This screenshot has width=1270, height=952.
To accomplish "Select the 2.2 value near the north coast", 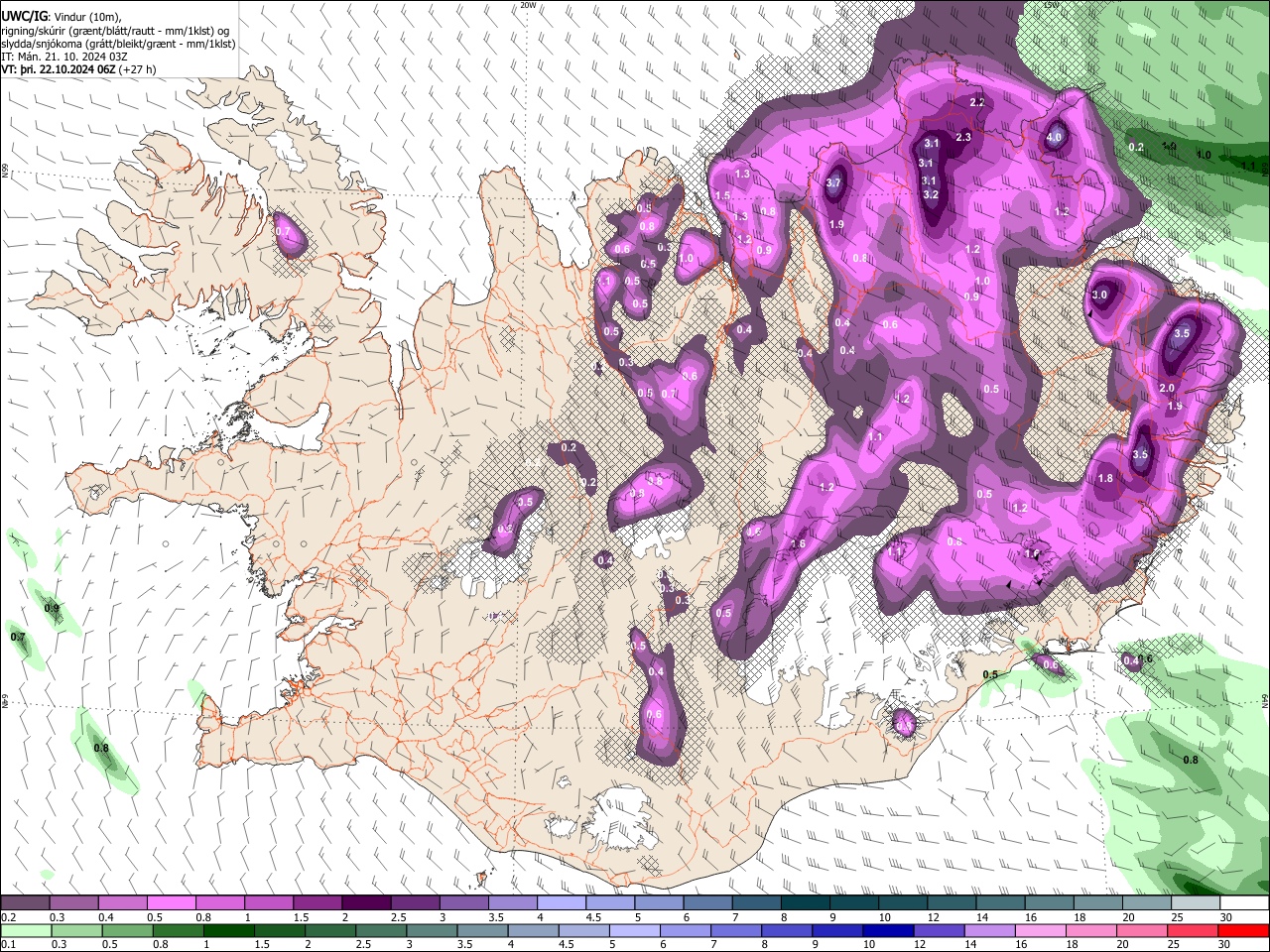I will point(976,102).
